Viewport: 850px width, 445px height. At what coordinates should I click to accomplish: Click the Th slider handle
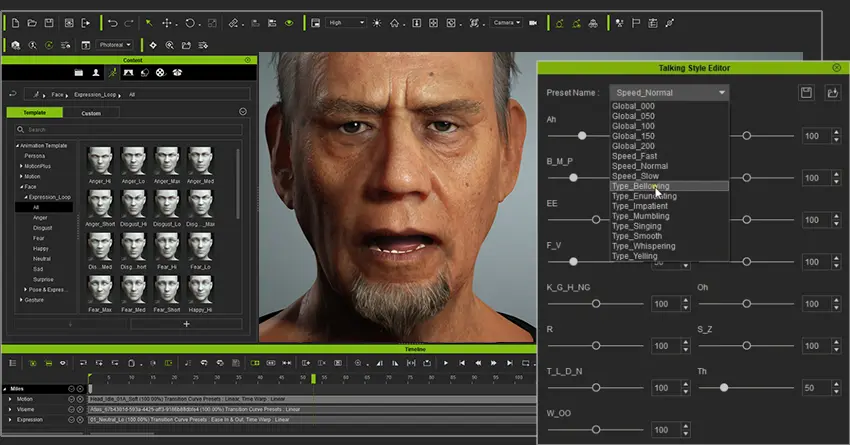[723, 387]
